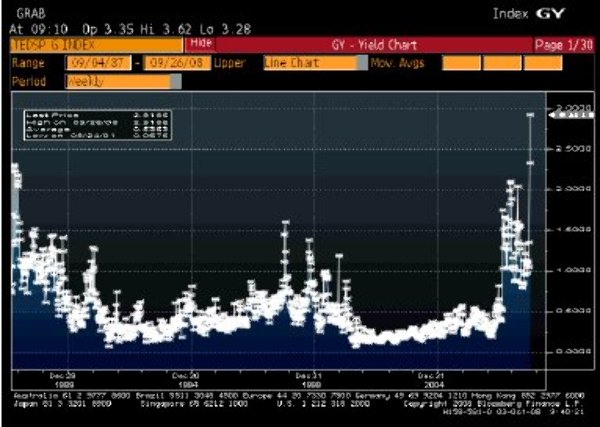Select the Range start date 09/04/87 field
The height and width of the screenshot is (427, 600).
tap(95, 62)
